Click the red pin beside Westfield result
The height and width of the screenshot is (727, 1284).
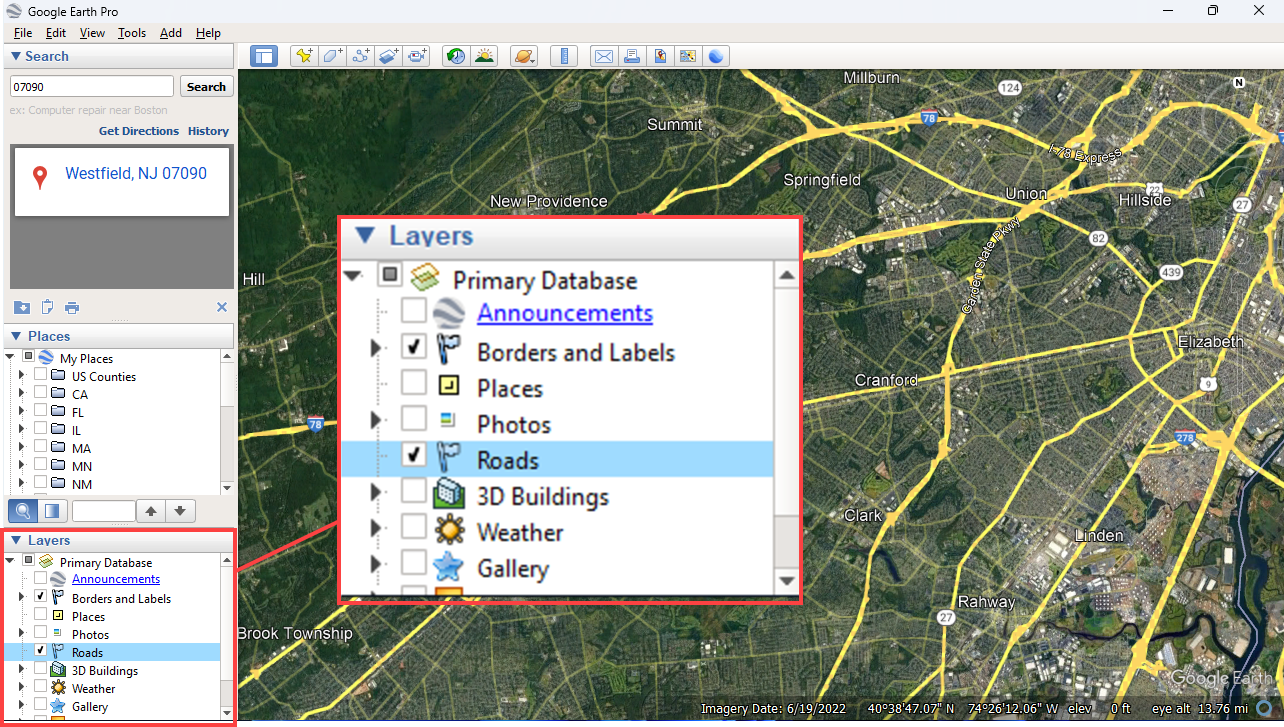pyautogui.click(x=40, y=178)
